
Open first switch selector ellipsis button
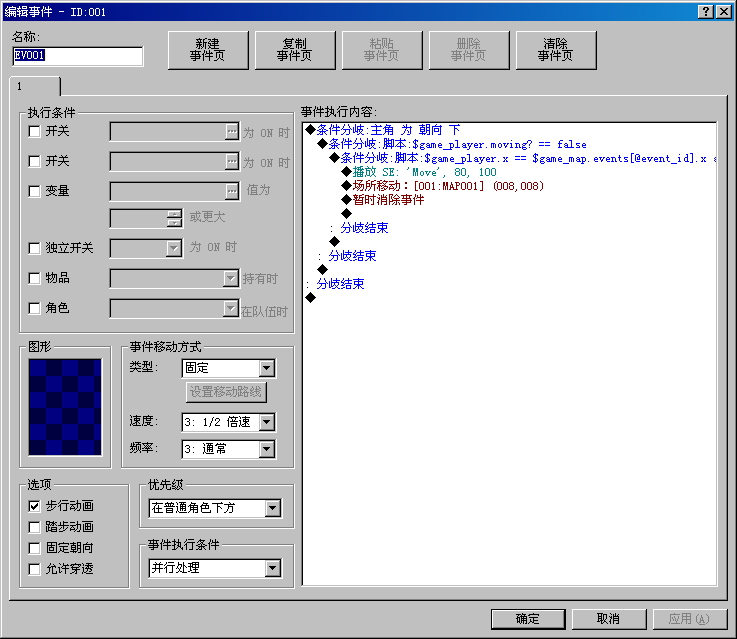coord(232,132)
